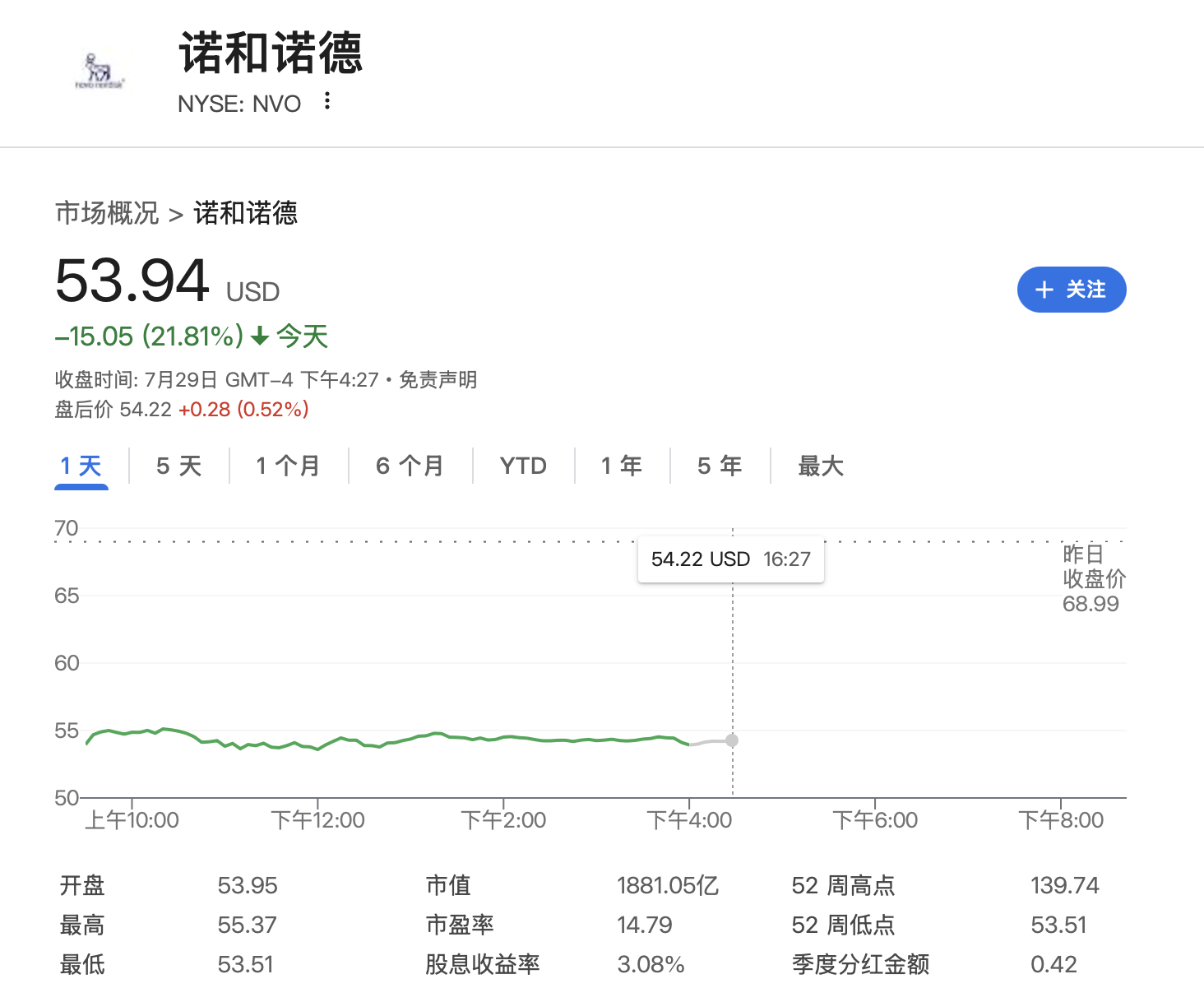Screen dimensions: 1204x1002
Task: Select the 最大 chart range tab
Action: [821, 466]
